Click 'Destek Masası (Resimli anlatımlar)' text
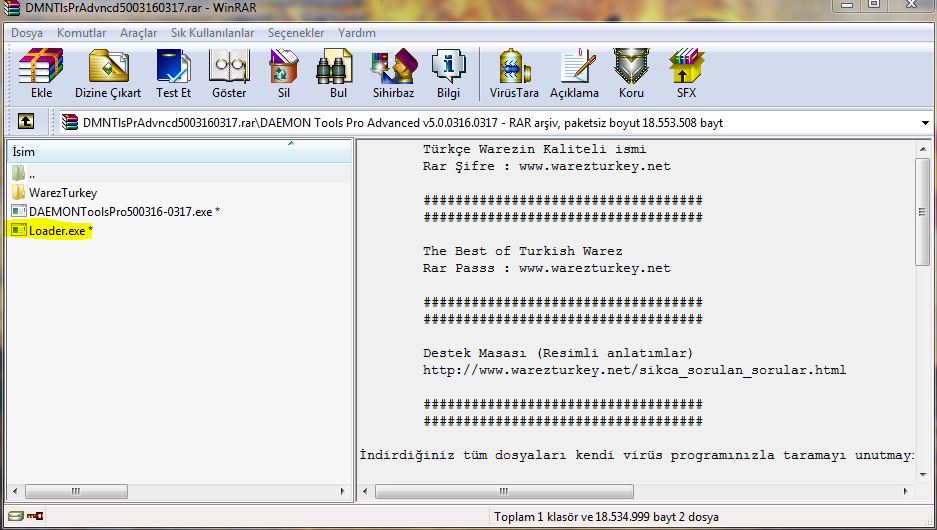This screenshot has width=937, height=530. coord(558,353)
